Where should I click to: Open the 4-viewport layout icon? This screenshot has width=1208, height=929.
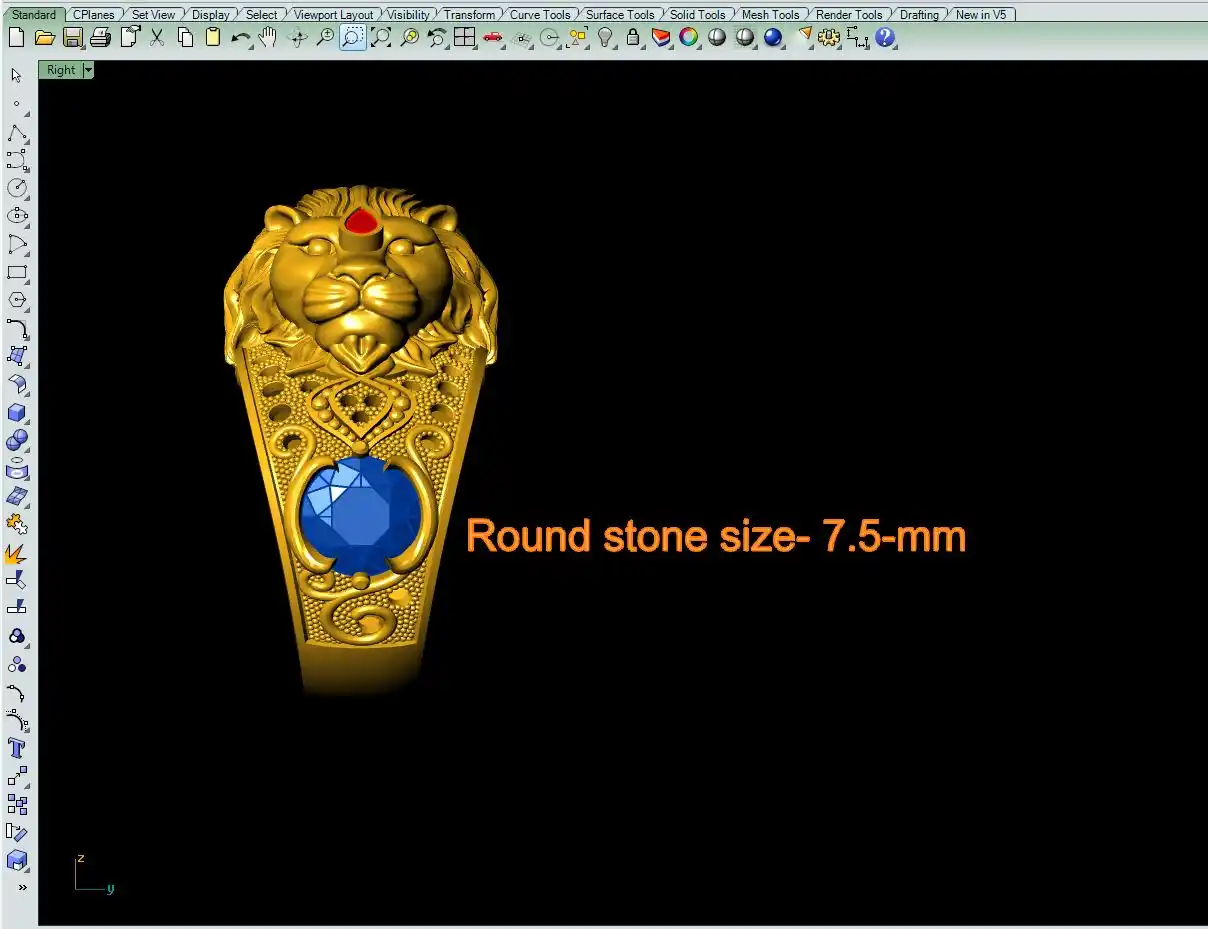[464, 38]
